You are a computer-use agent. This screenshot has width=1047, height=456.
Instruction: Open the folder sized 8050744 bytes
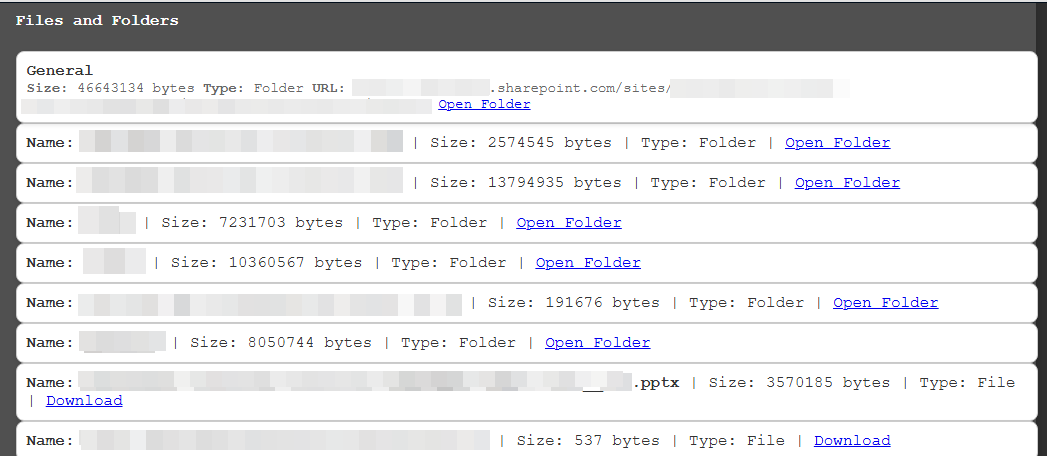point(597,343)
